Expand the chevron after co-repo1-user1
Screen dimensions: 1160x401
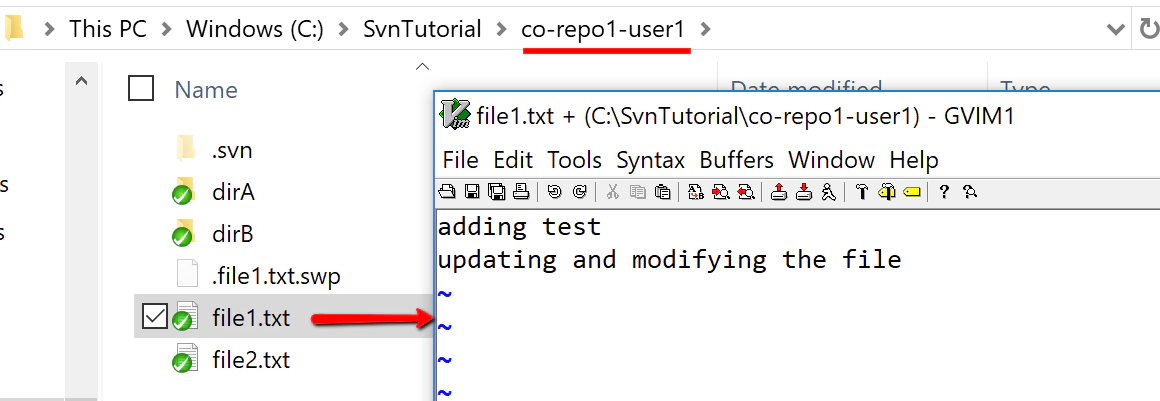(705, 30)
